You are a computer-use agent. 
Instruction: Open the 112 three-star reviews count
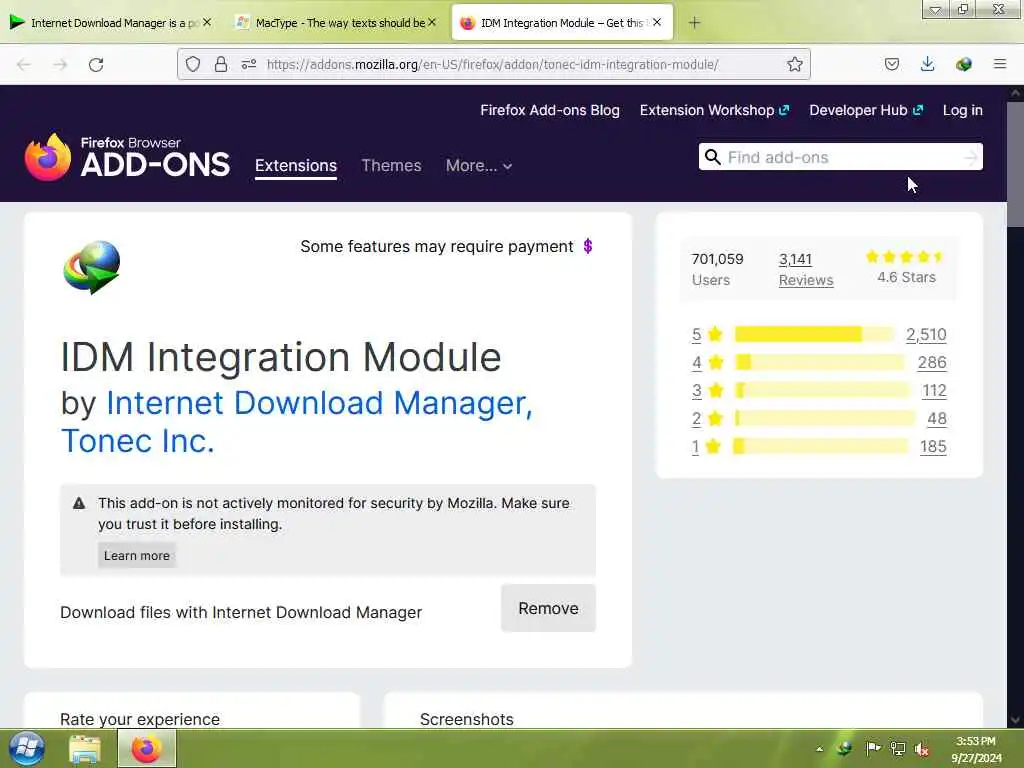click(x=934, y=391)
